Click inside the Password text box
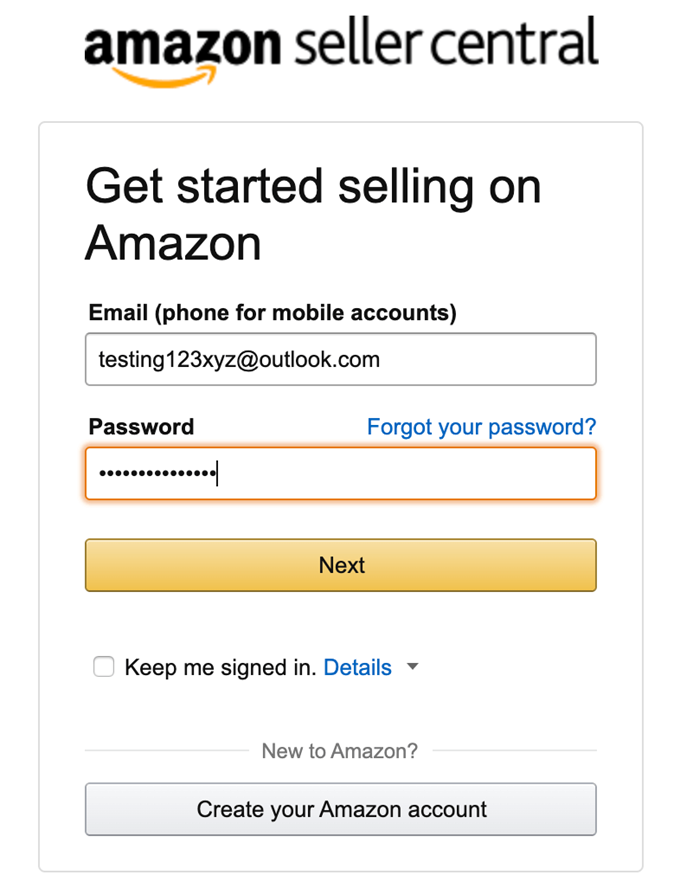Viewport: 680px width, 888px height. (x=340, y=472)
